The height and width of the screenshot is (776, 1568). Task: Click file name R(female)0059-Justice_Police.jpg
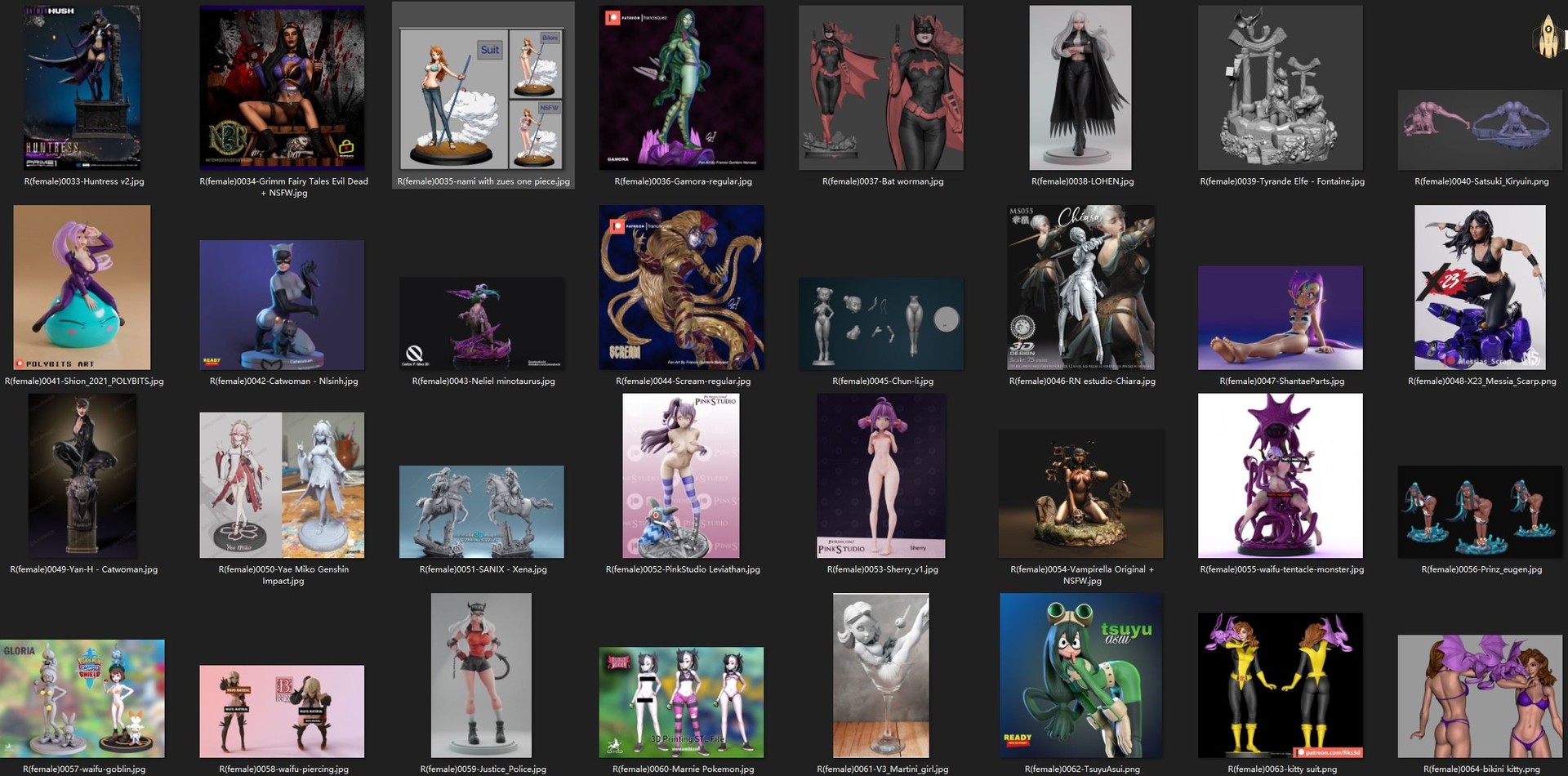pos(483,769)
